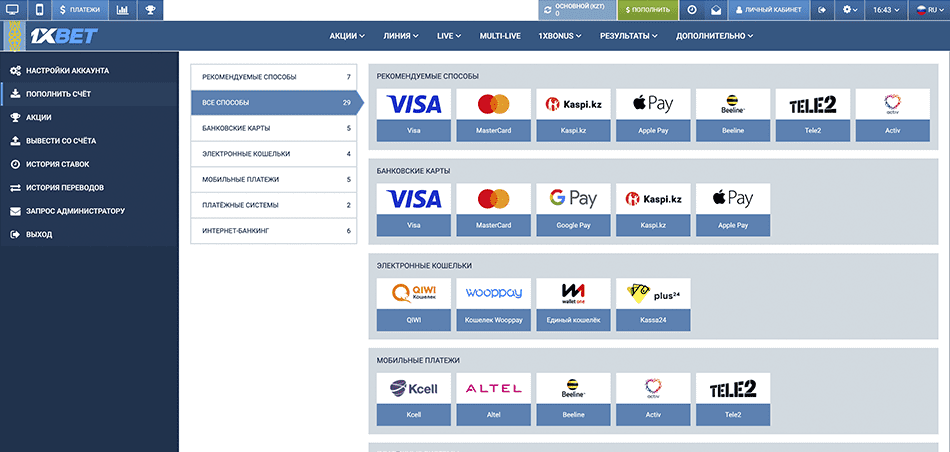This screenshot has height=452, width=950.
Task: Choose MasterCard under Банковские карты
Action: click(x=494, y=210)
